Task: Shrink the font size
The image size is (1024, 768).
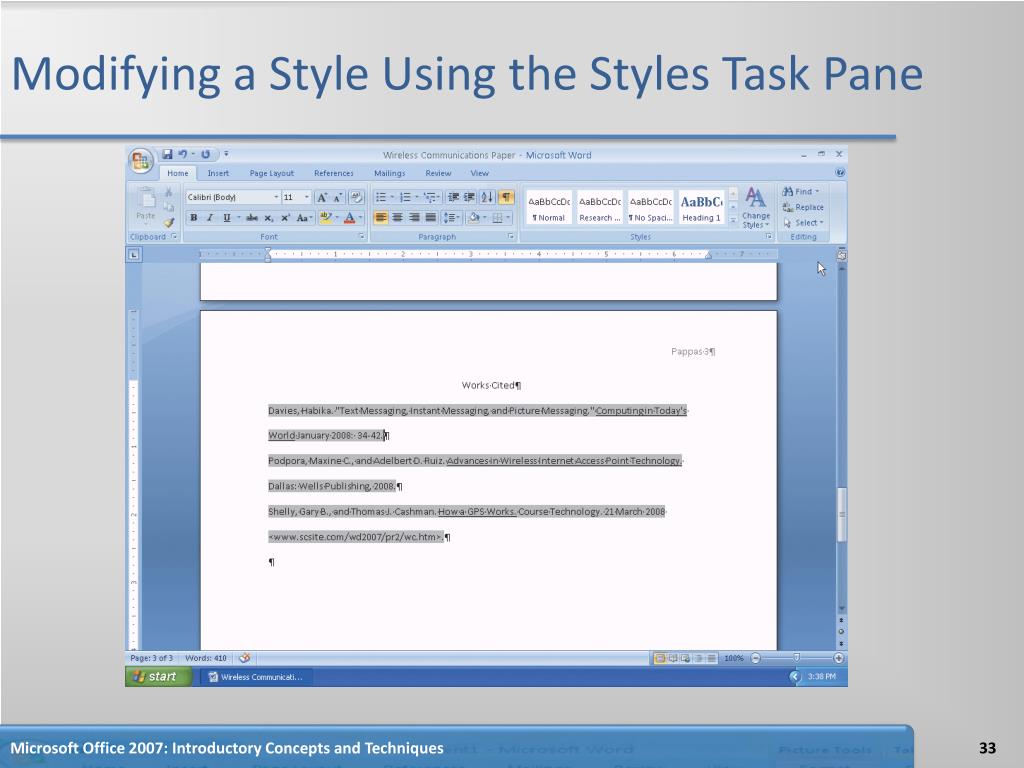Action: click(338, 197)
